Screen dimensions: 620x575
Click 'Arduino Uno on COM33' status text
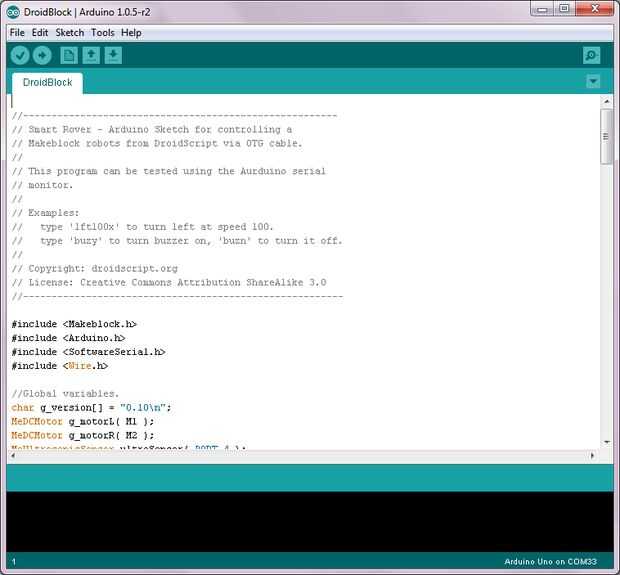click(x=550, y=562)
